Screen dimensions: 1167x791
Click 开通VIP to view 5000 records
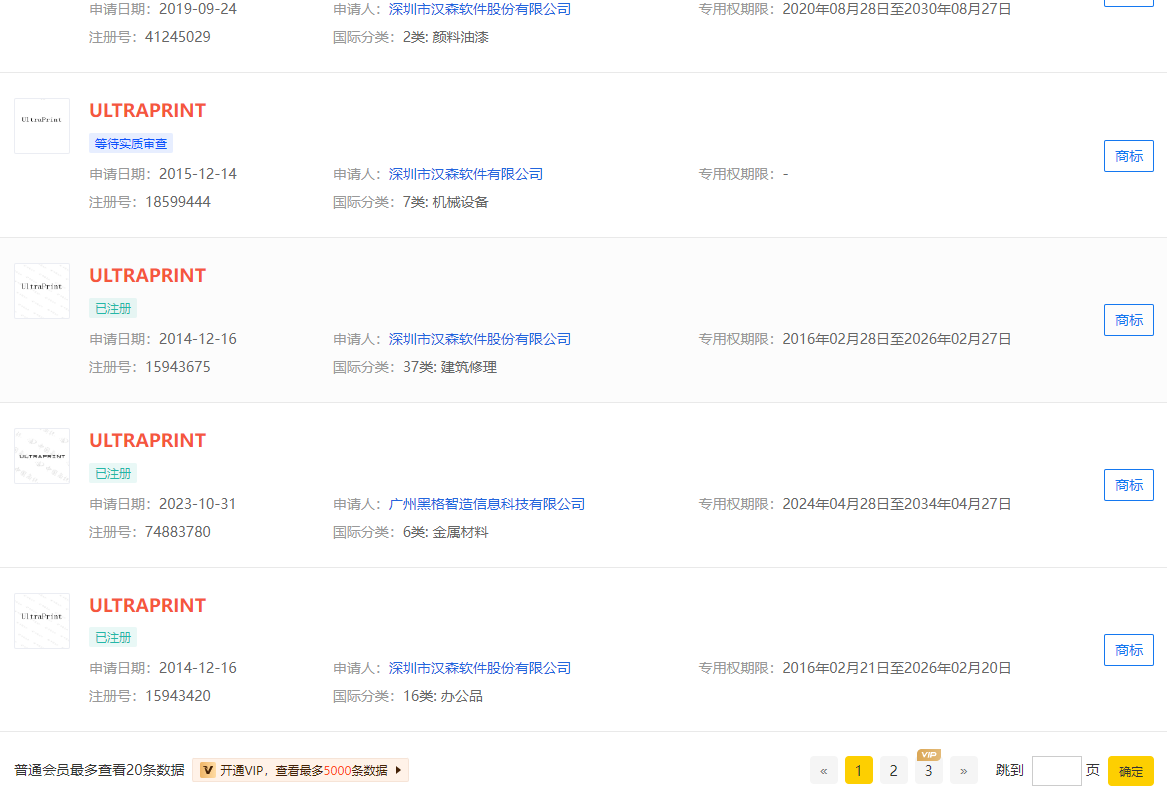(300, 770)
